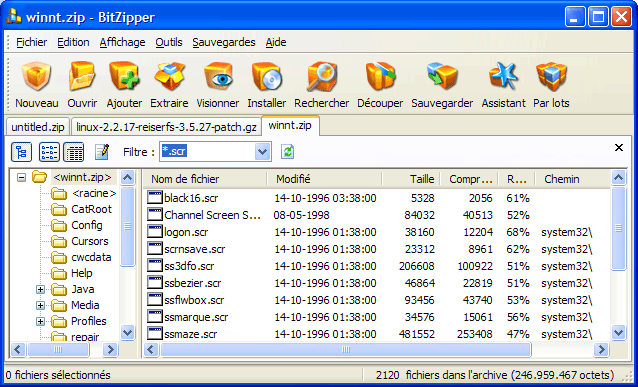
Task: Sort by R… ratio column header
Action: [x=516, y=179]
